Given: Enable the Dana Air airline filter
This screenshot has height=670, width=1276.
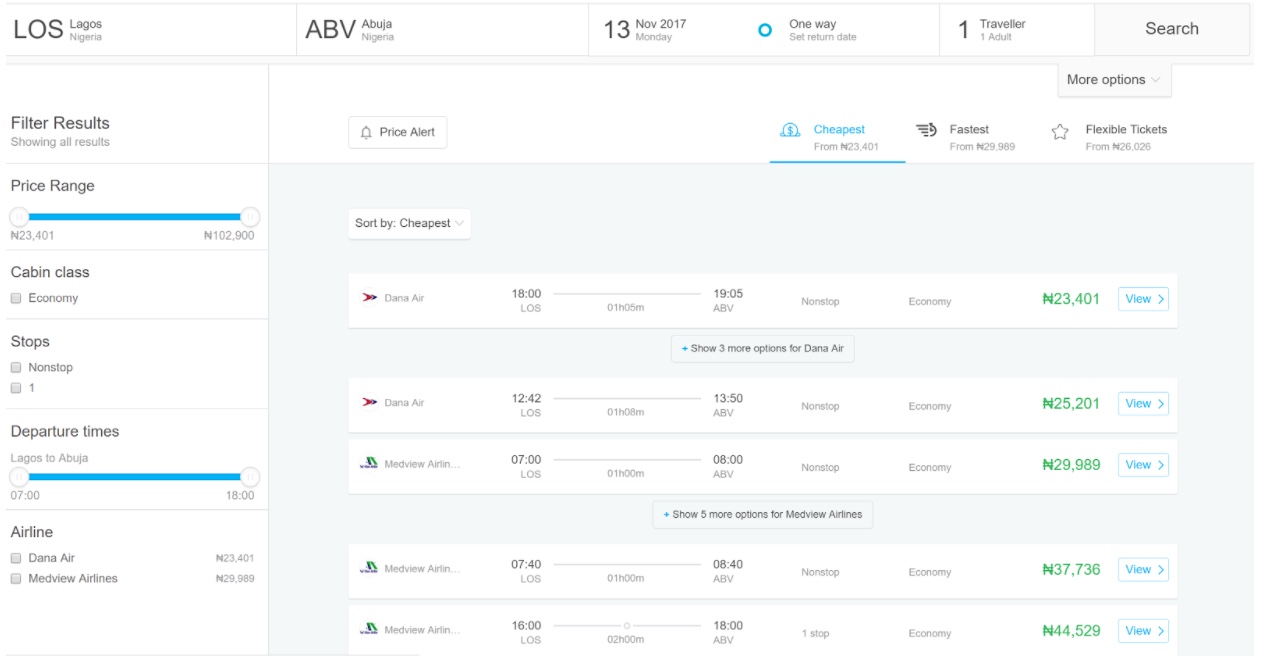Looking at the screenshot, I should (16, 560).
